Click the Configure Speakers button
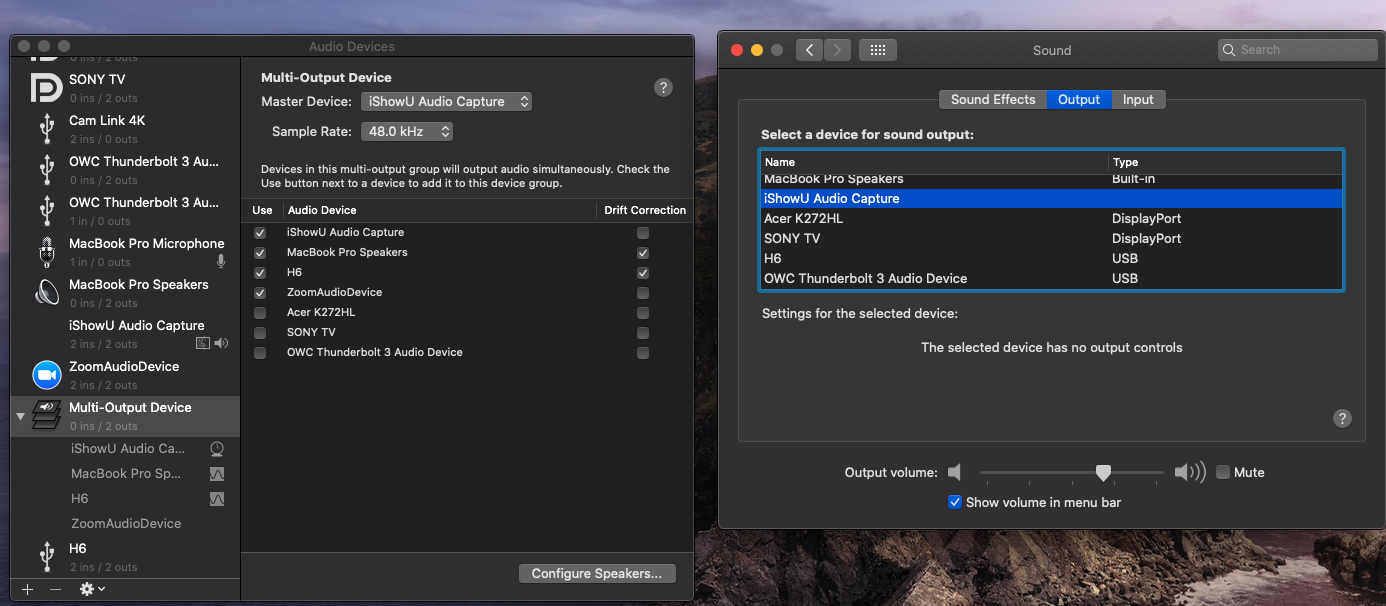1386x606 pixels. point(597,573)
